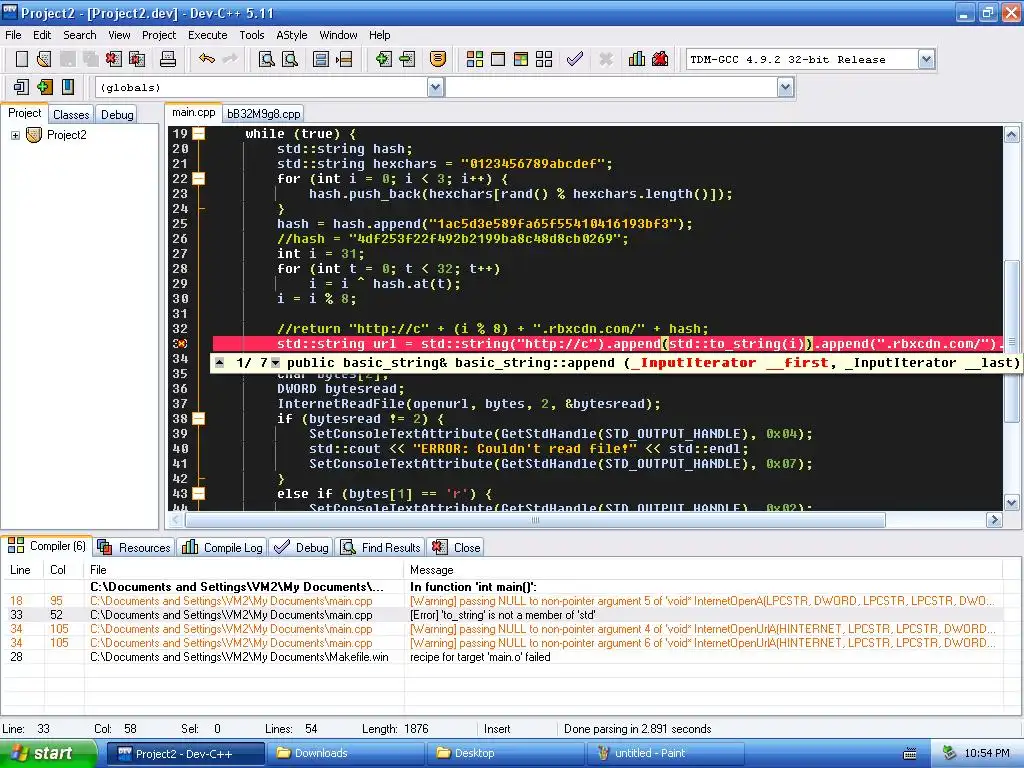Click the Run program window icon
Viewport: 1024px width, 768px height.
coord(498,59)
